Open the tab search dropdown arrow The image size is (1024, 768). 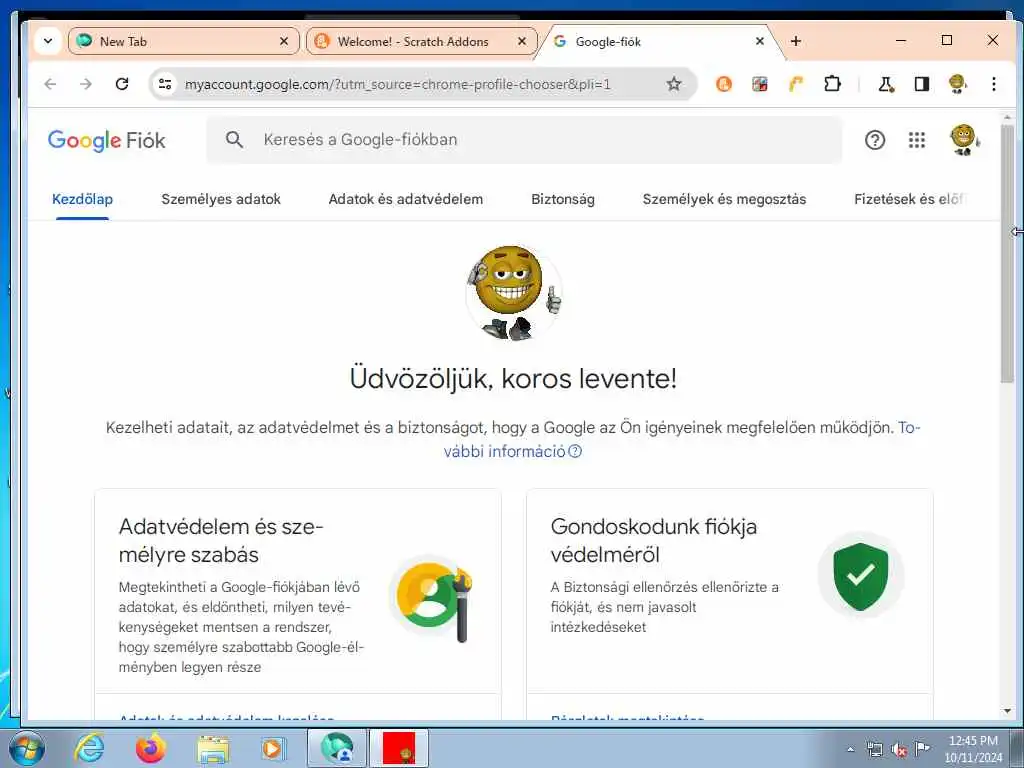(48, 41)
